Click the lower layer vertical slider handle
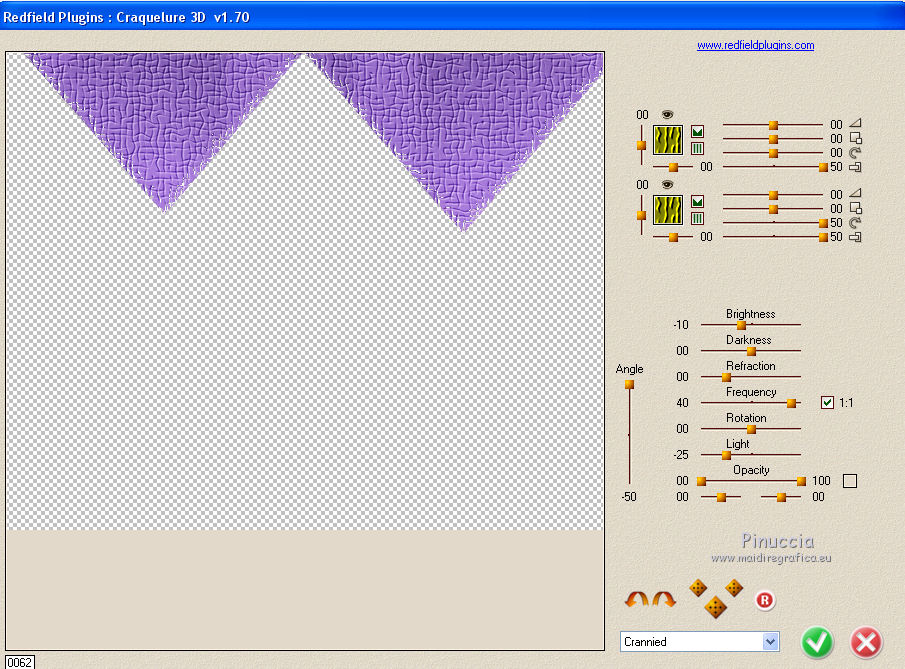This screenshot has width=905, height=669. click(641, 215)
